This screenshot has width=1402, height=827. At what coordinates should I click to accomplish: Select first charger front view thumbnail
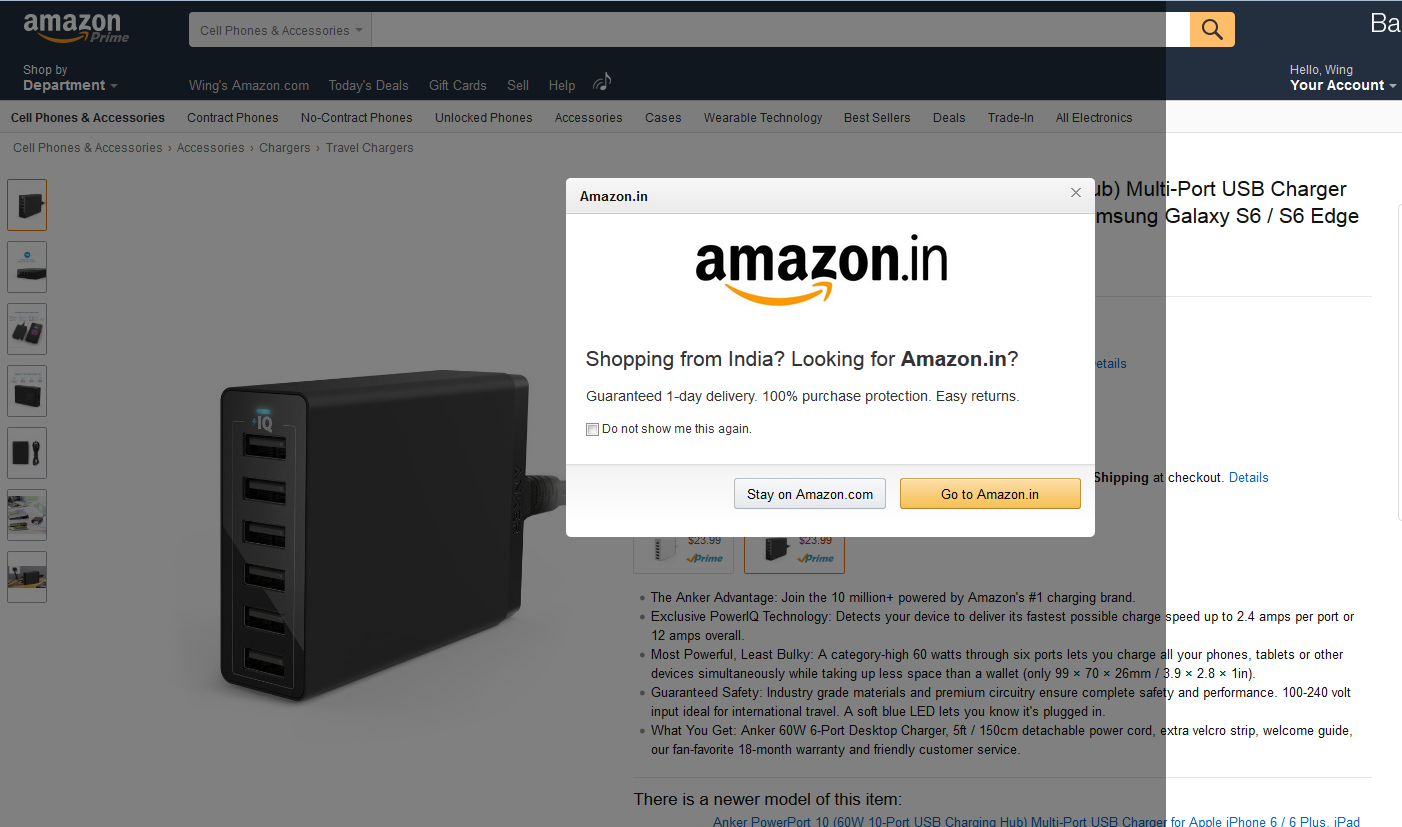pyautogui.click(x=27, y=205)
